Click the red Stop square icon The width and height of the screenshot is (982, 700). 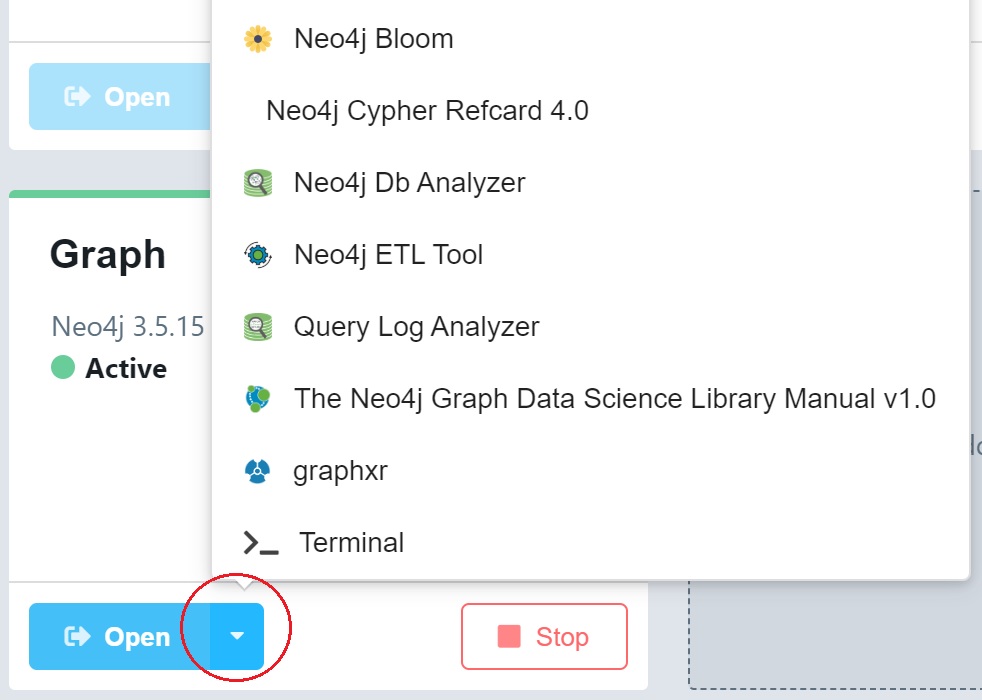pos(509,636)
